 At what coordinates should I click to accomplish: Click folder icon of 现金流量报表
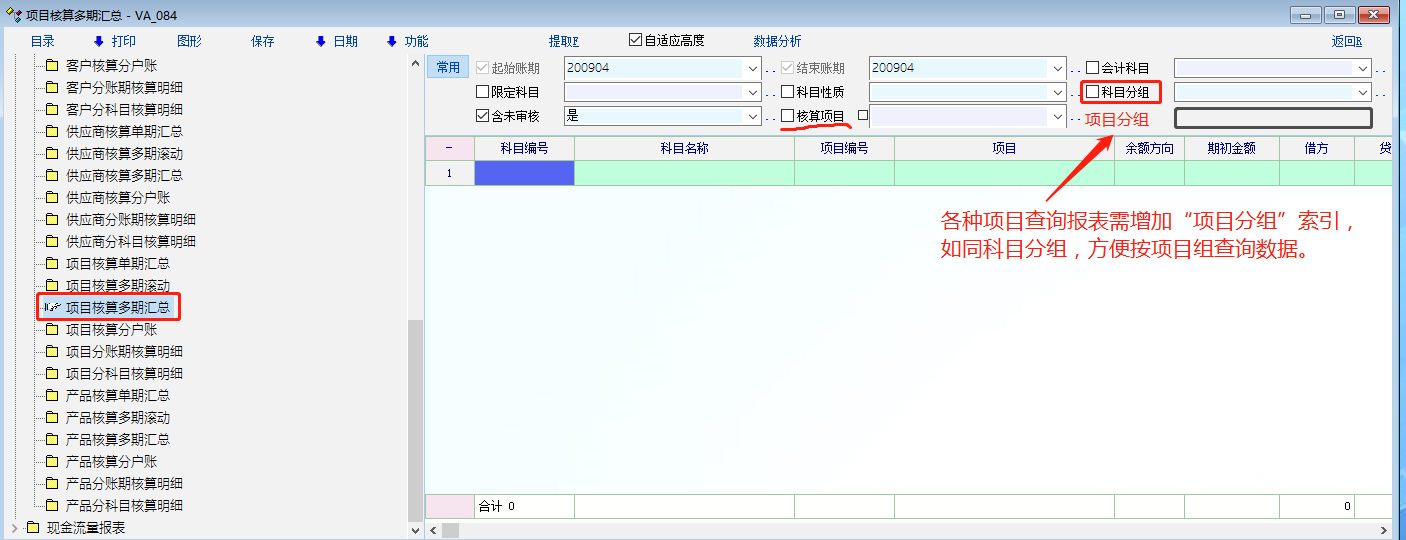pyautogui.click(x=32, y=528)
